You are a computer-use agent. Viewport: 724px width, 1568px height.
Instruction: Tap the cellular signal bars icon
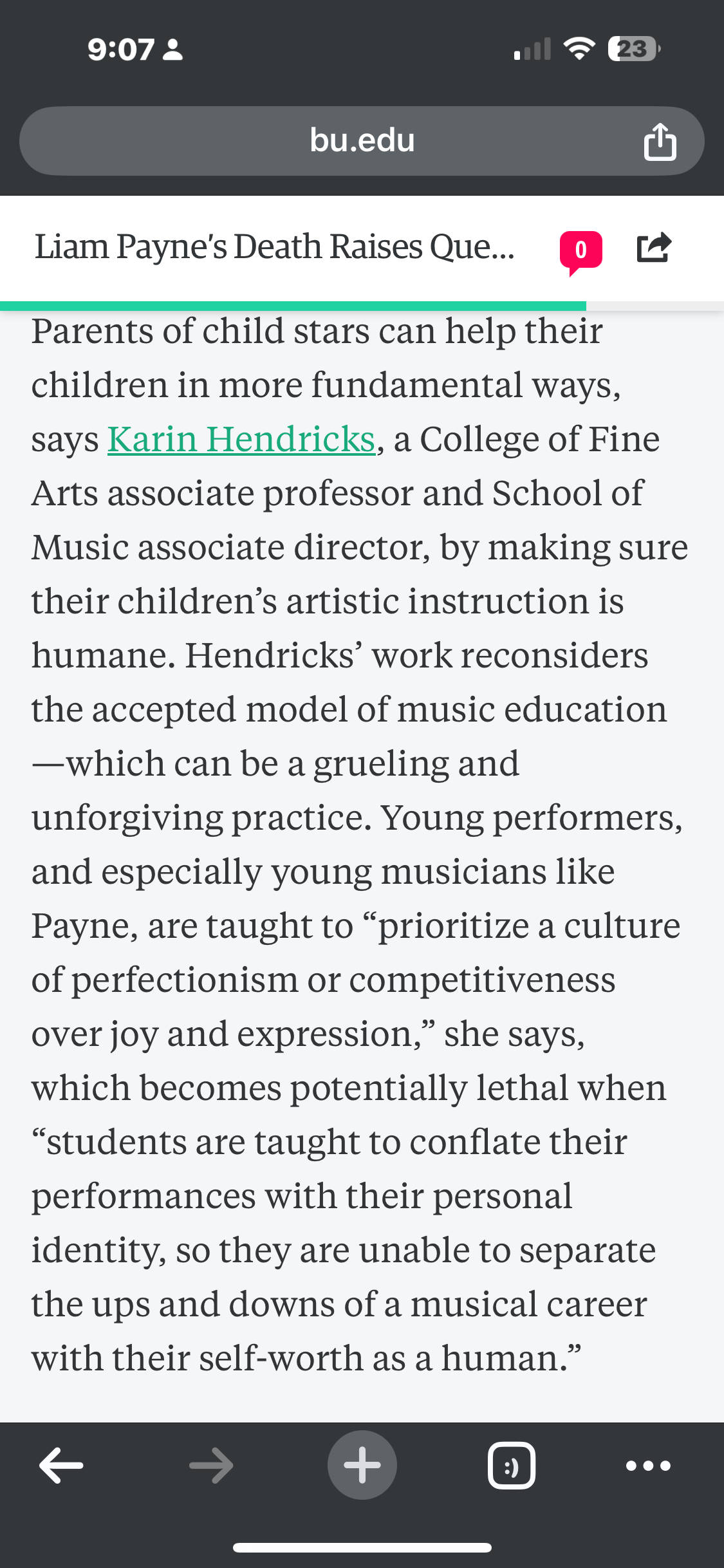pos(532,49)
